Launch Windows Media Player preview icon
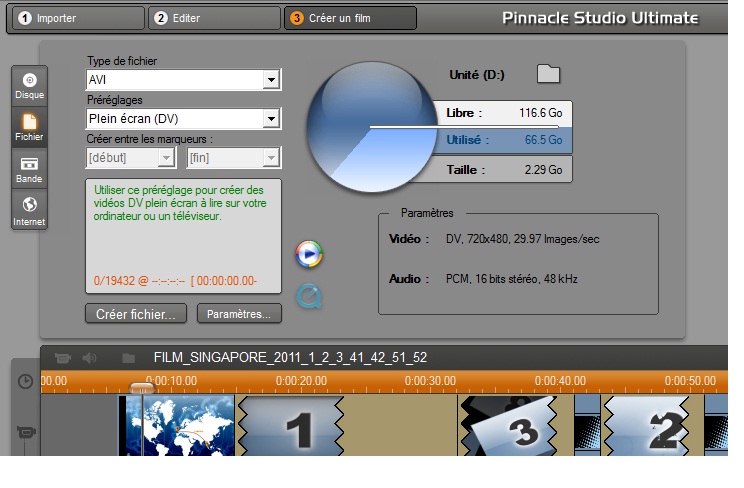This screenshot has height=488, width=744. click(x=309, y=254)
